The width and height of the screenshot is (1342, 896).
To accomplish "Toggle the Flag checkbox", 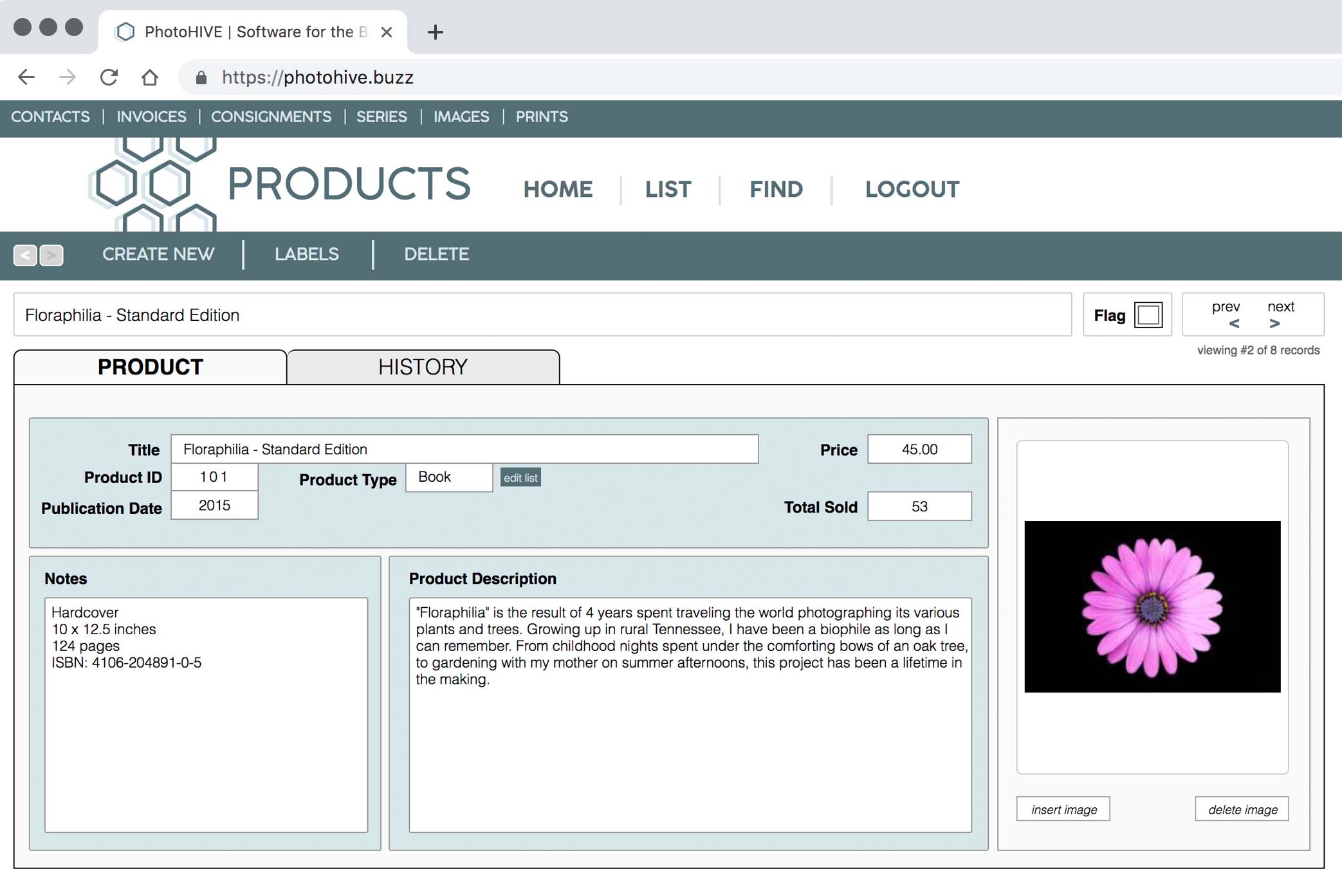I will pyautogui.click(x=1148, y=315).
